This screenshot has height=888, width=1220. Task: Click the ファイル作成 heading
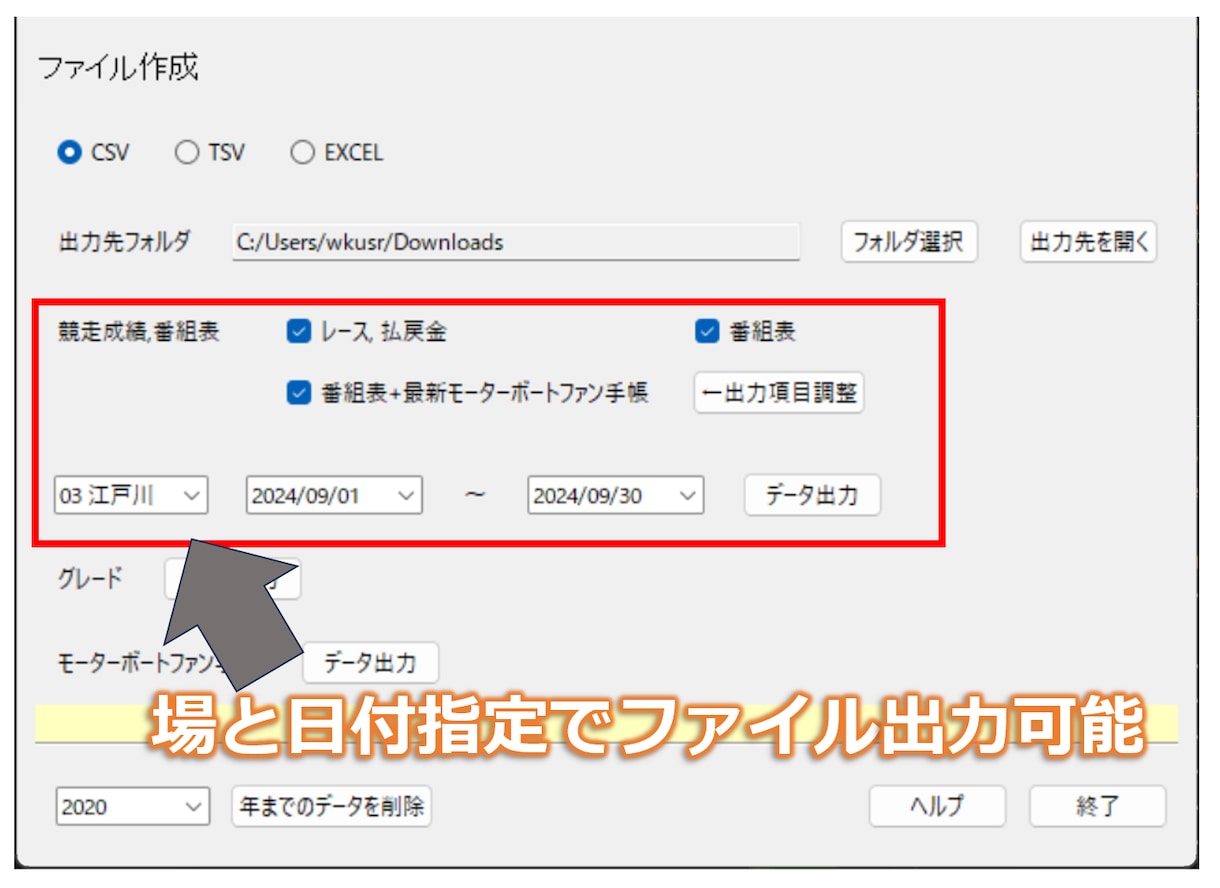(x=118, y=68)
